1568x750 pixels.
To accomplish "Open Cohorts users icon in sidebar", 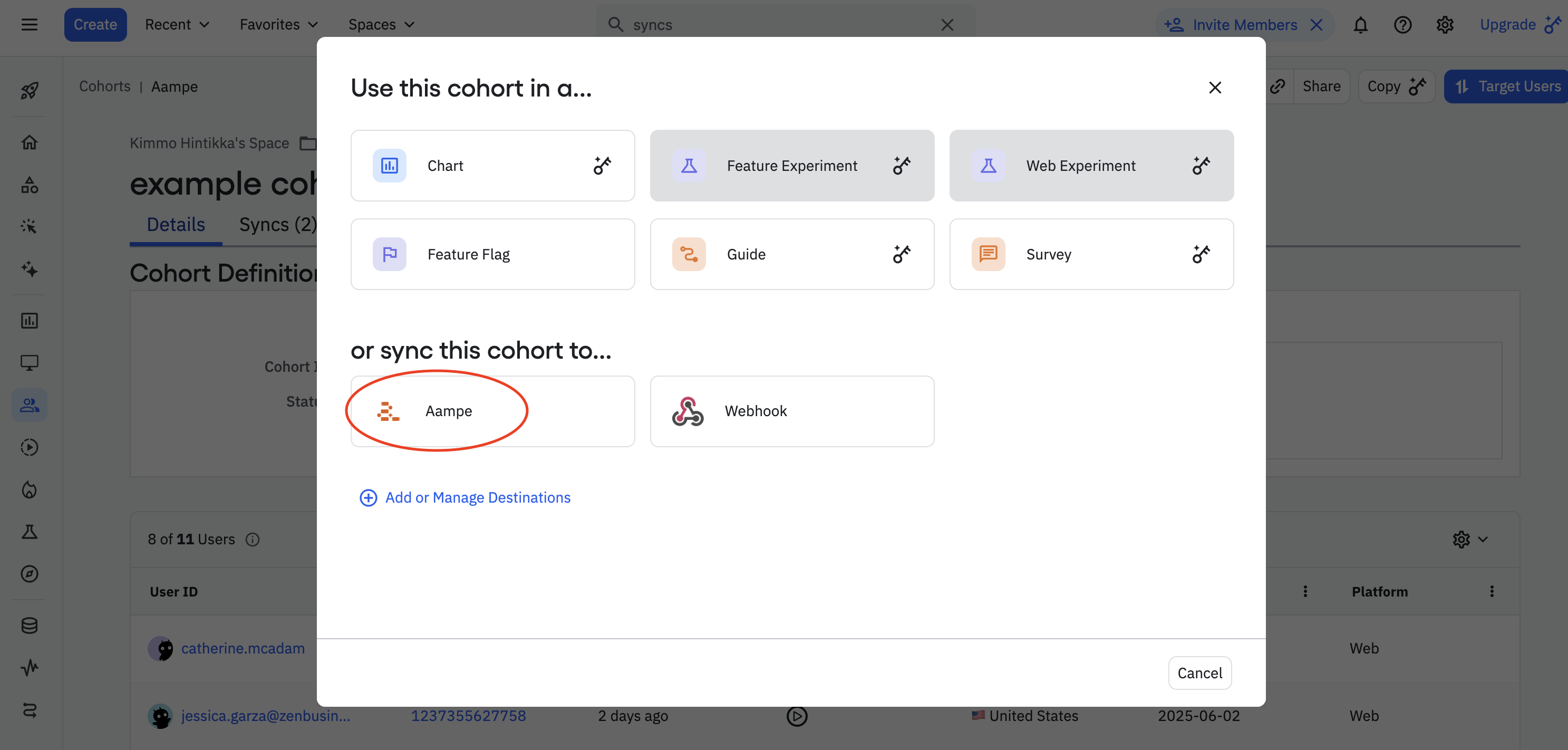I will 29,405.
